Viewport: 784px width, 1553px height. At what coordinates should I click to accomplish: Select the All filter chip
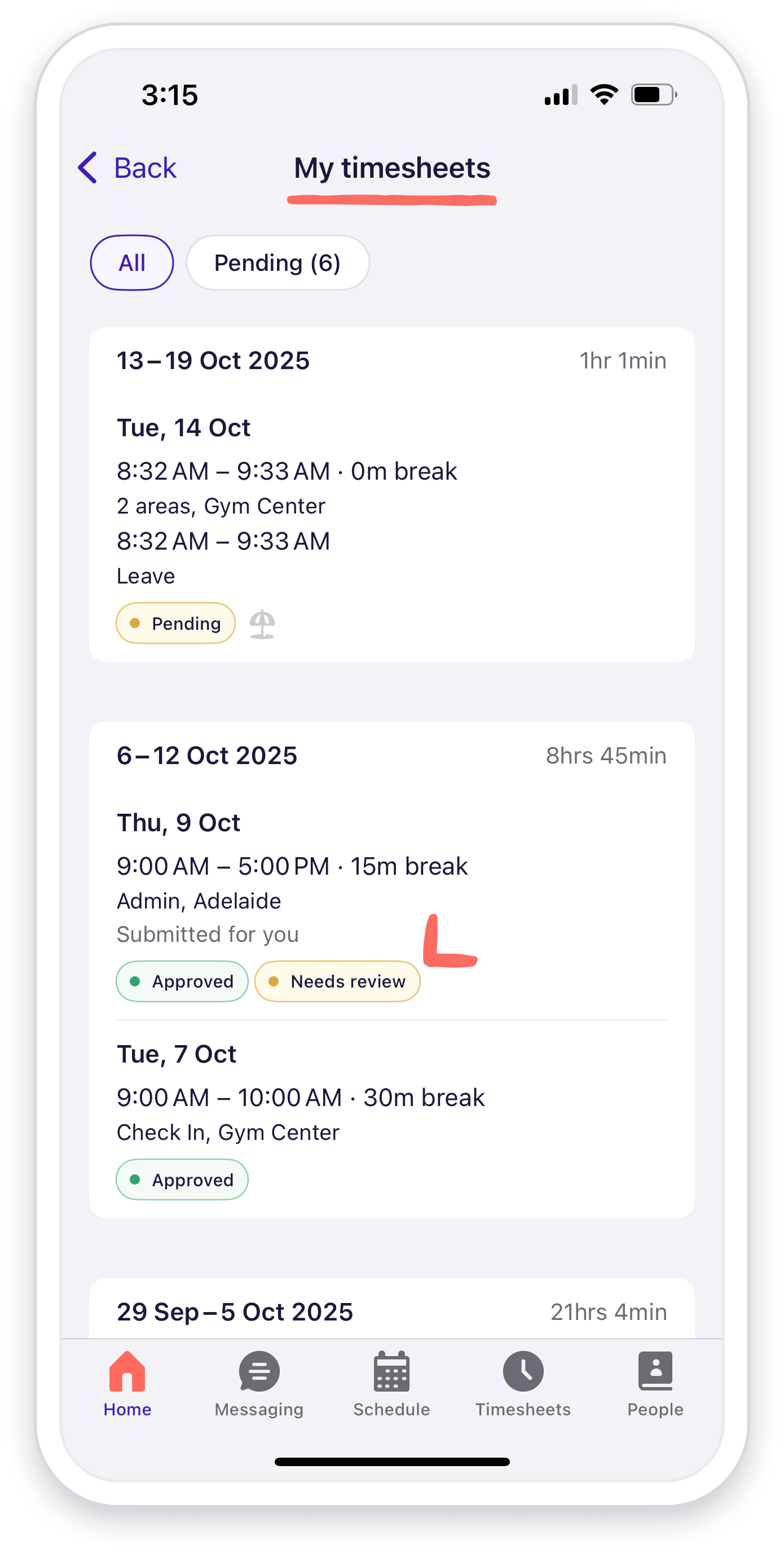tap(132, 263)
